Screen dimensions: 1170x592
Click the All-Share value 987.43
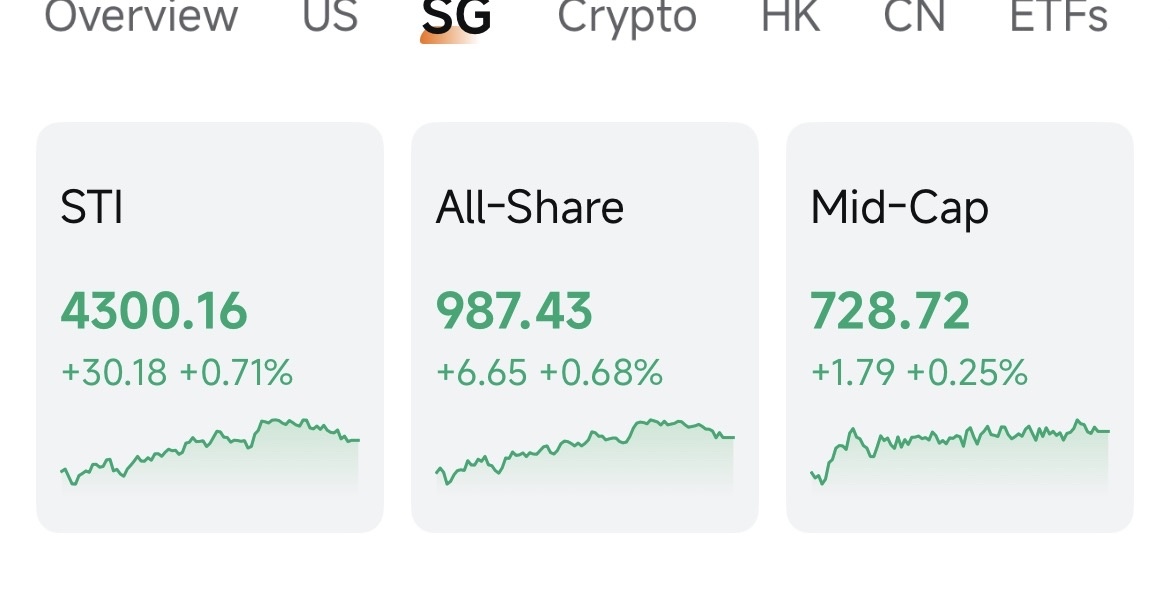click(514, 311)
